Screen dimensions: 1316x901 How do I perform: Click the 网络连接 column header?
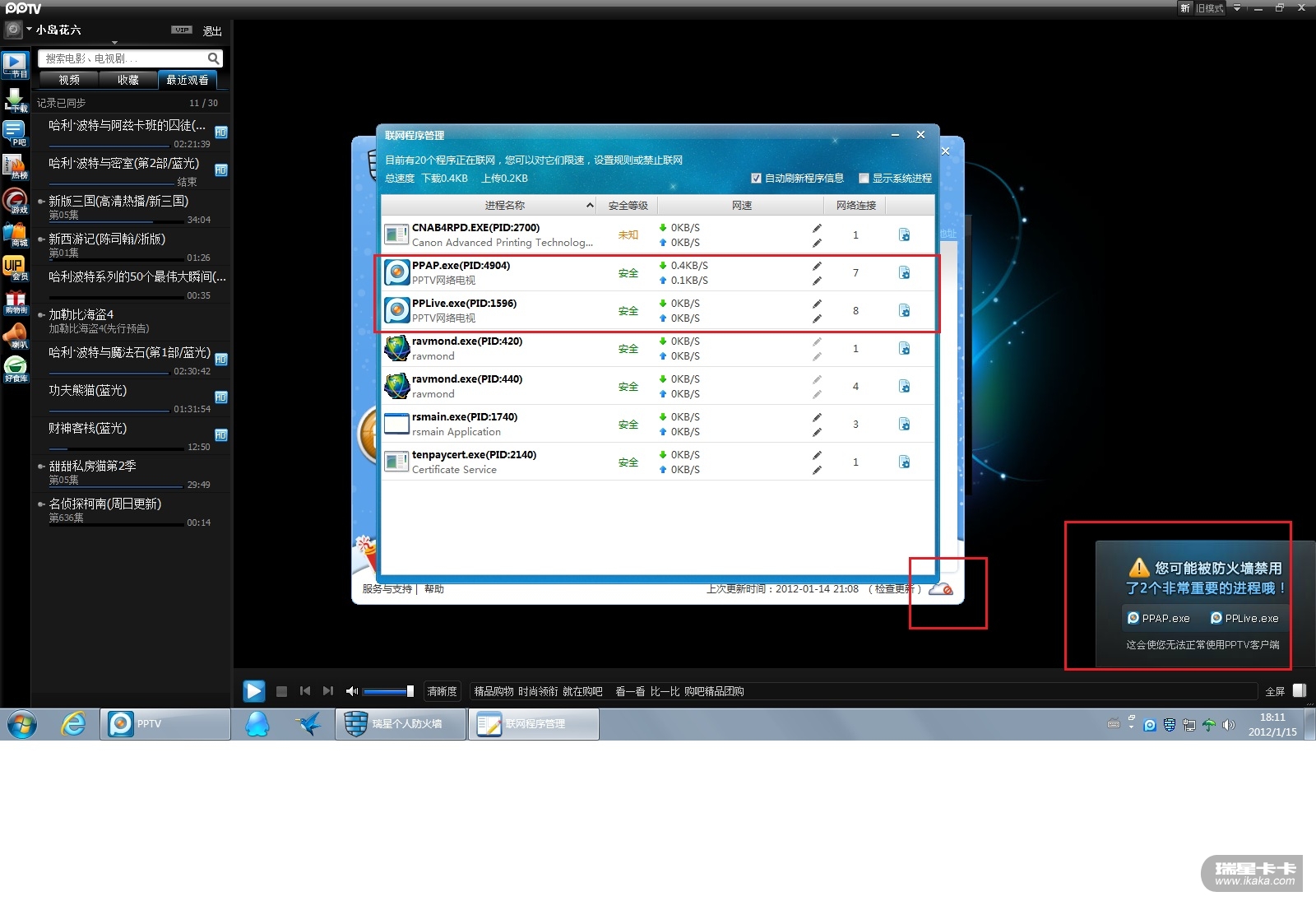856,206
